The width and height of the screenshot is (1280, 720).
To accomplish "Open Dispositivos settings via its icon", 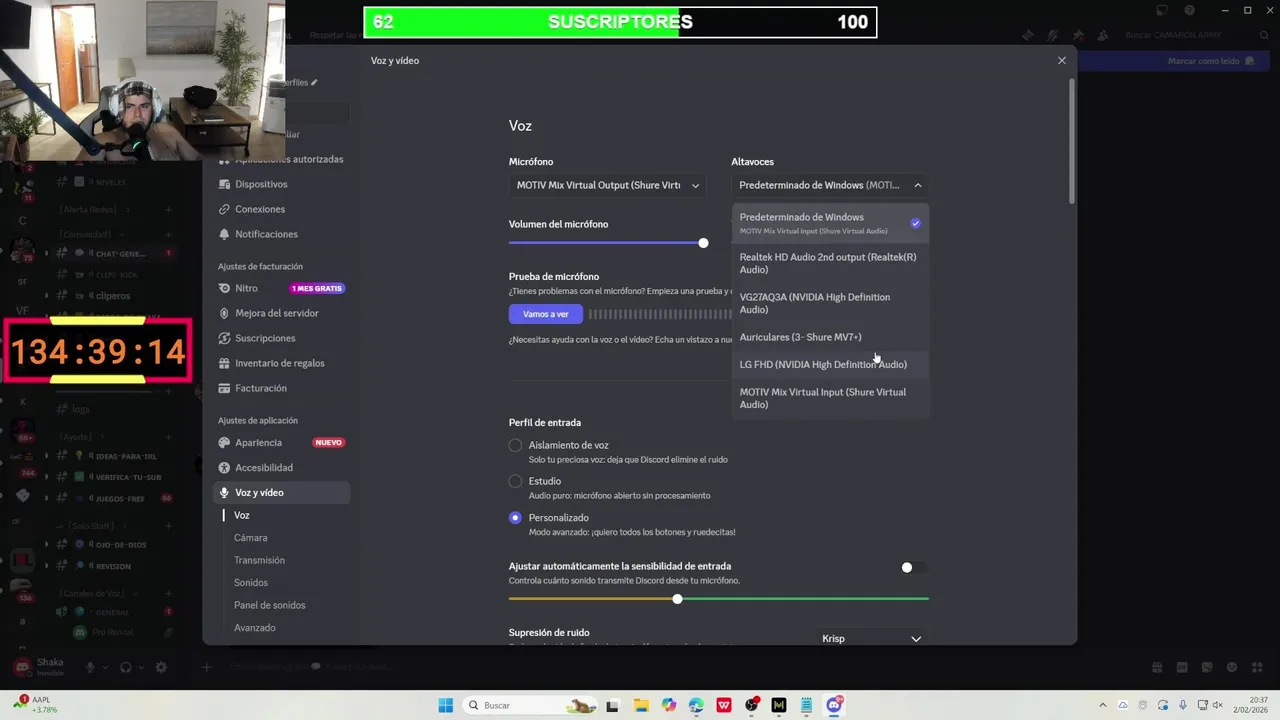I will (225, 184).
